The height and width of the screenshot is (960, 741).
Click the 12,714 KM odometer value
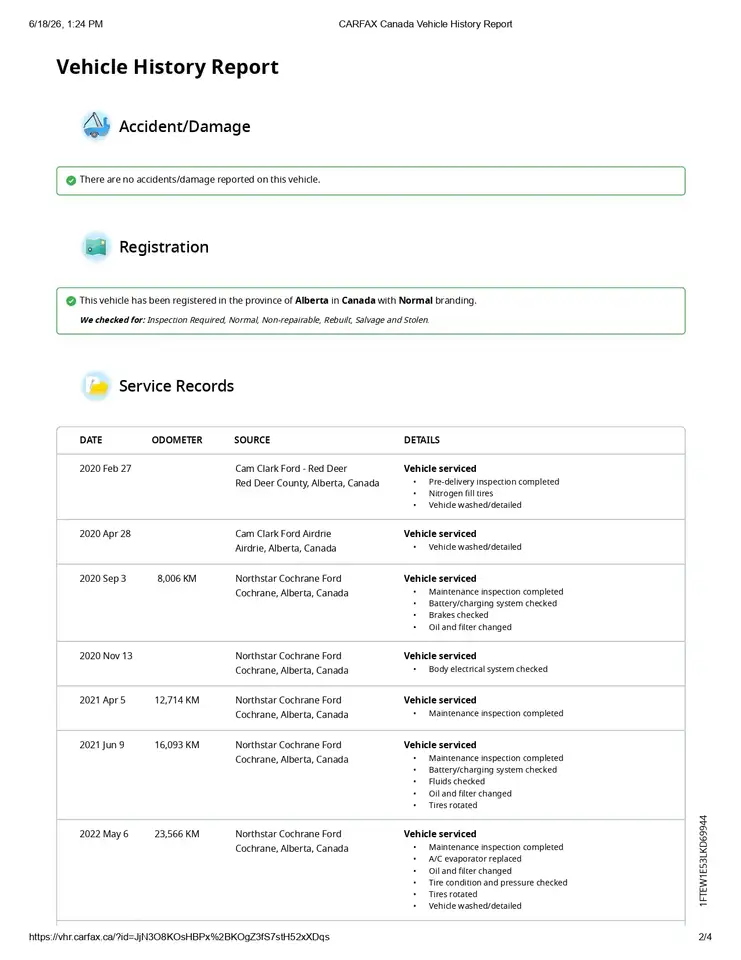pyautogui.click(x=177, y=700)
